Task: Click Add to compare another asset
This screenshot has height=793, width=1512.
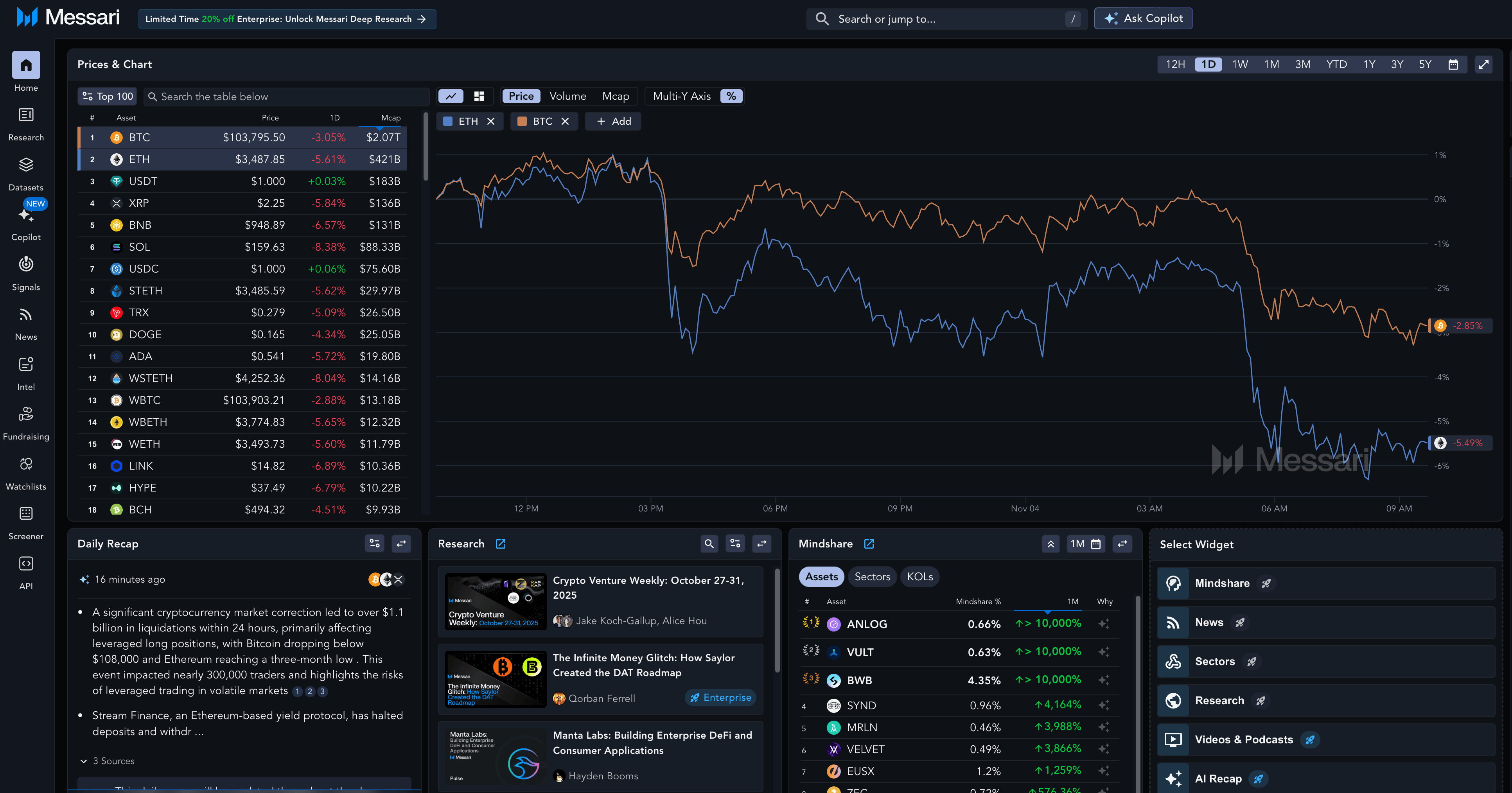Action: tap(612, 121)
